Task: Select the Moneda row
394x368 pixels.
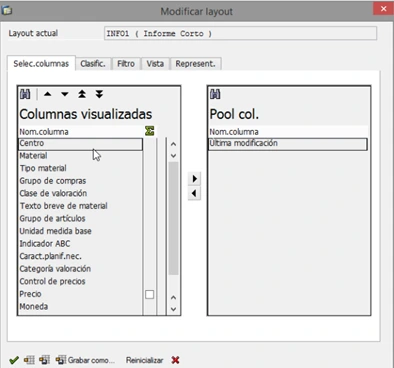Action: pyautogui.click(x=80, y=307)
